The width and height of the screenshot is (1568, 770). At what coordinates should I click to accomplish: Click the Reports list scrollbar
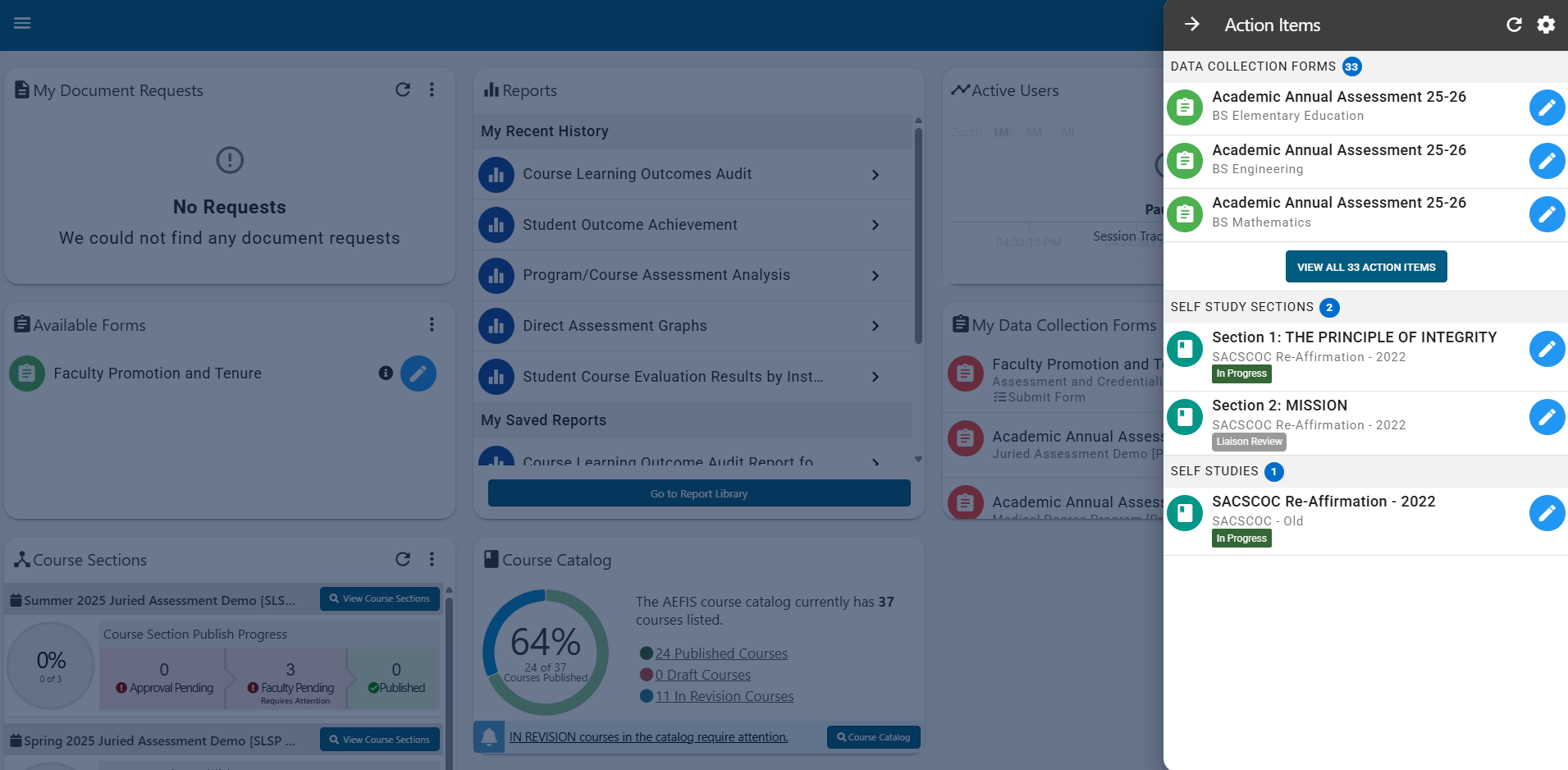(918, 234)
